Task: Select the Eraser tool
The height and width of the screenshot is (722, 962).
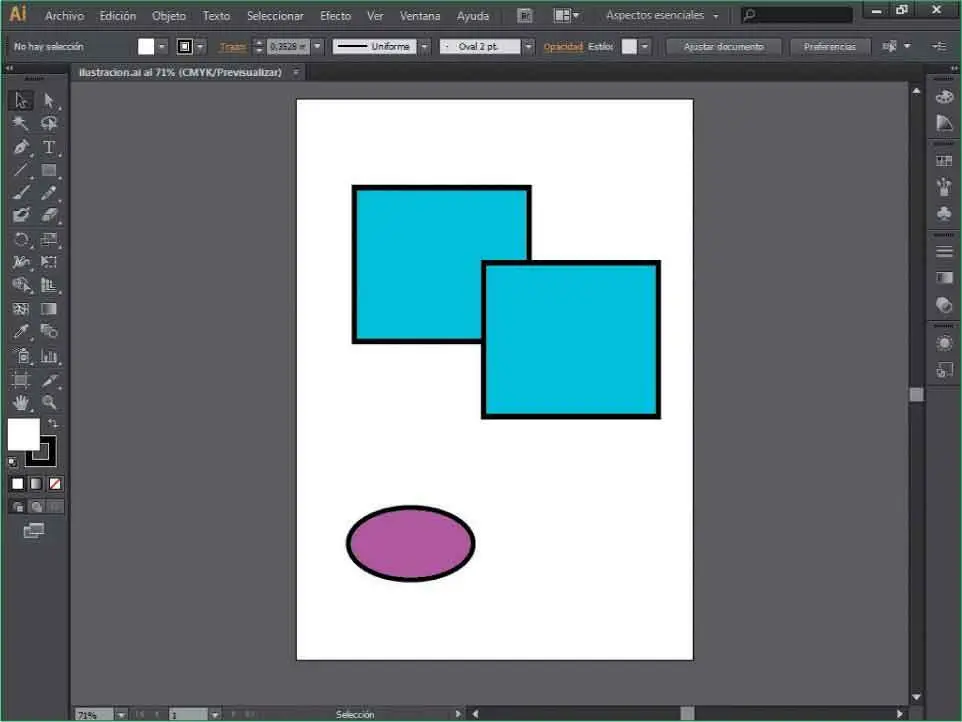Action: pos(49,215)
